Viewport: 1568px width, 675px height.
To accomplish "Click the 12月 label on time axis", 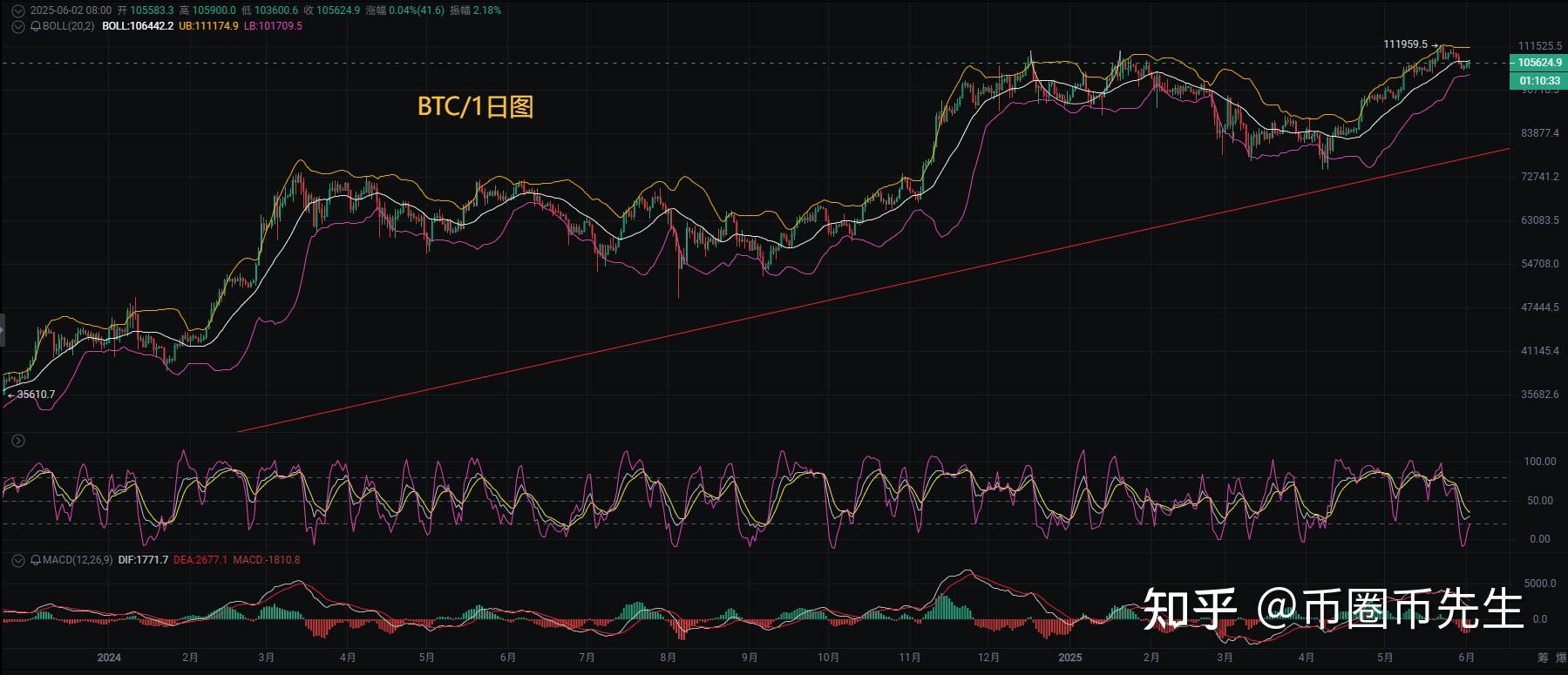I will click(x=988, y=658).
